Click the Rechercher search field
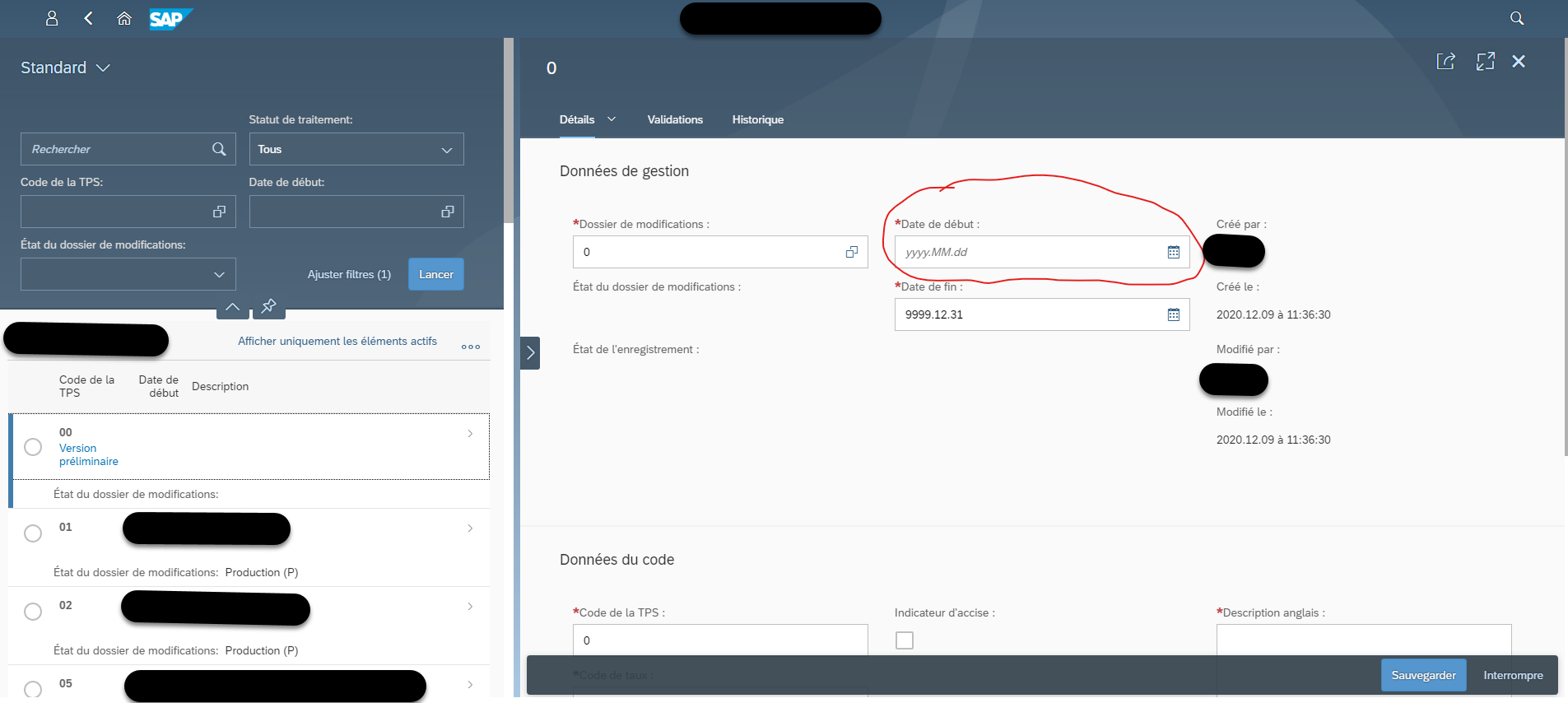The image size is (1568, 703). click(128, 149)
